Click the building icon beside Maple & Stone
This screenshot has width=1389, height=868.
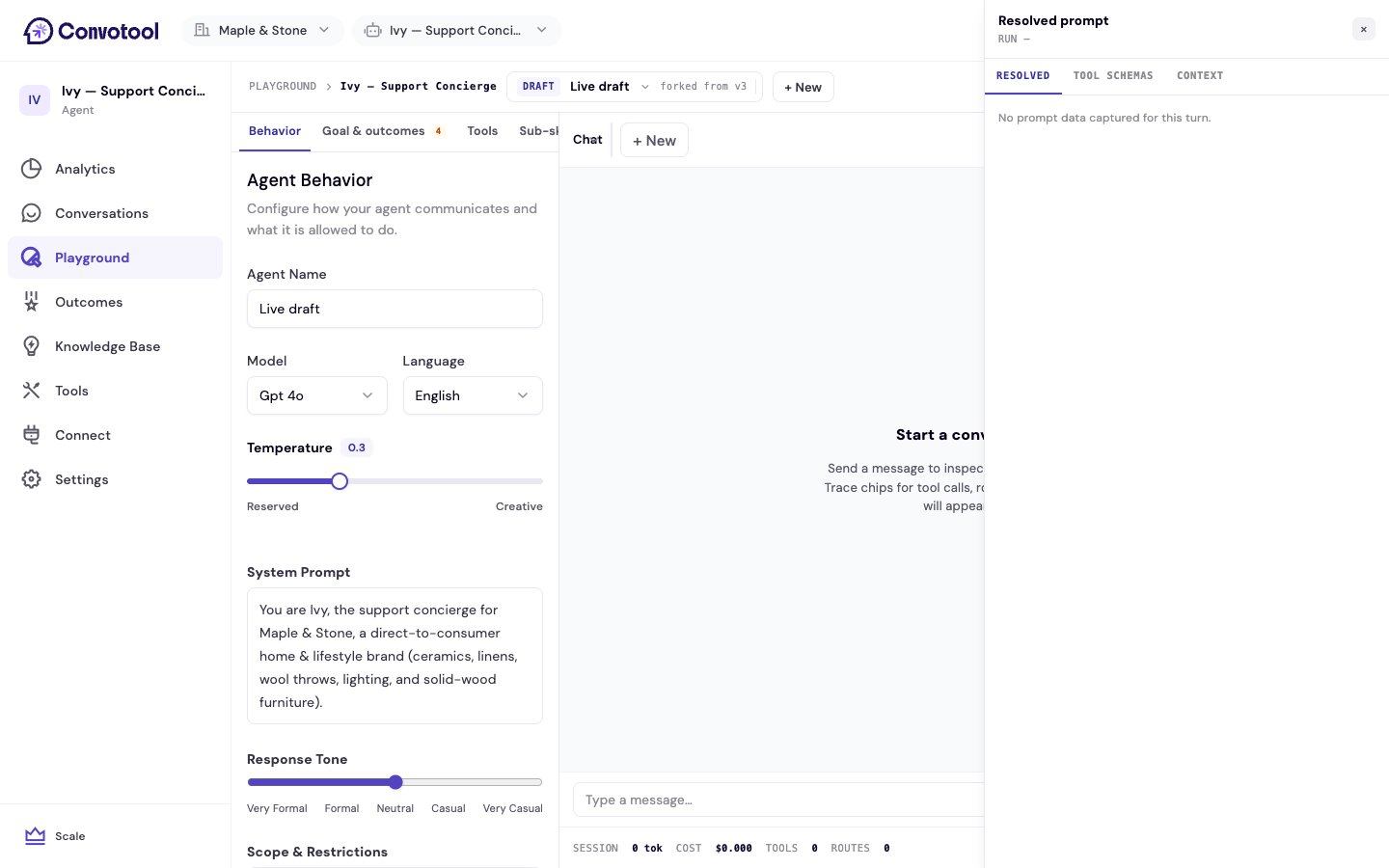click(202, 30)
